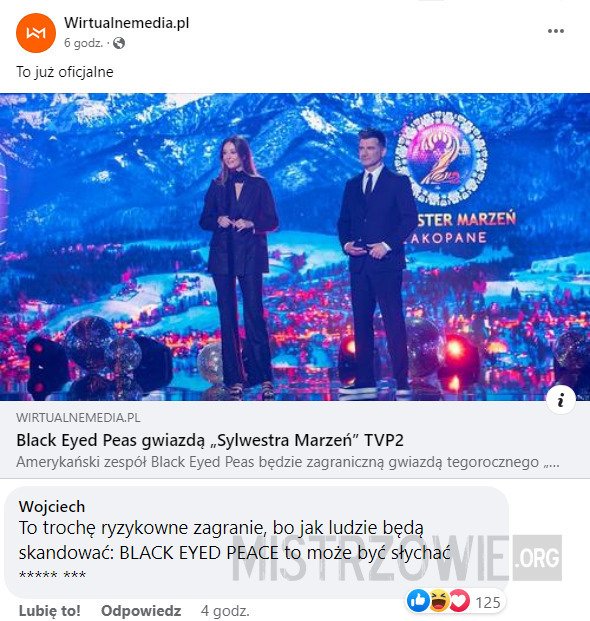
Task: Click the 4 godz. comment timestamp
Action: 225,611
